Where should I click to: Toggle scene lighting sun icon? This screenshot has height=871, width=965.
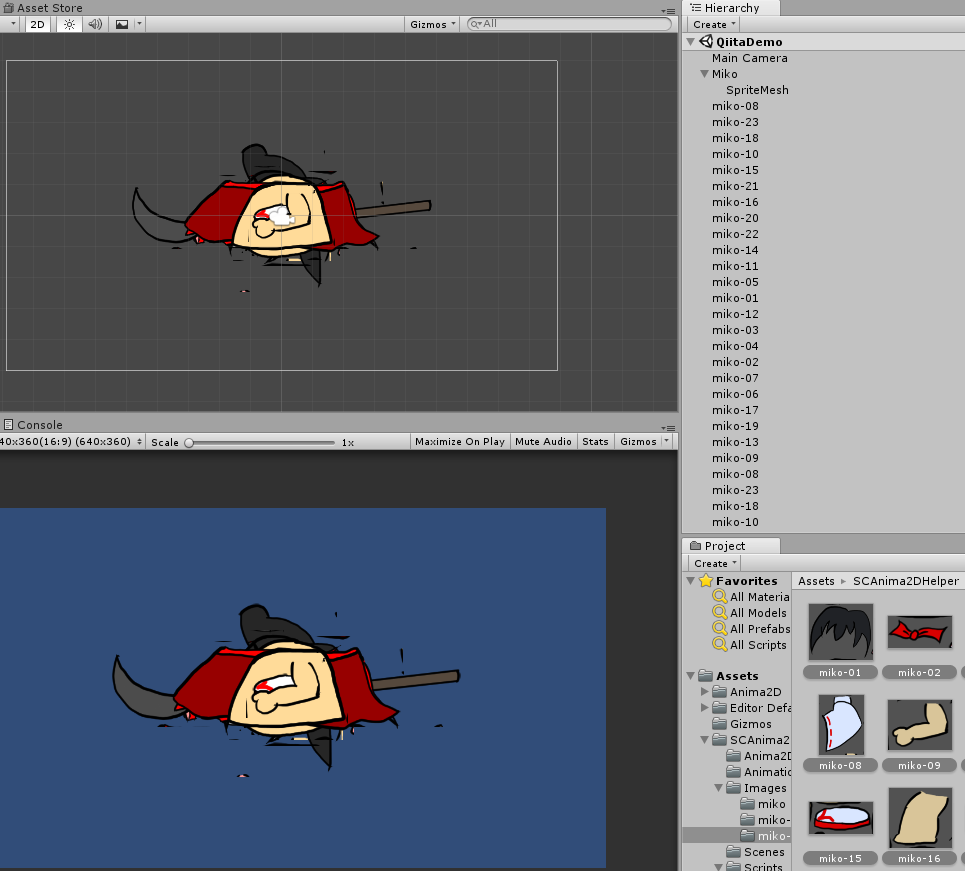(x=69, y=24)
